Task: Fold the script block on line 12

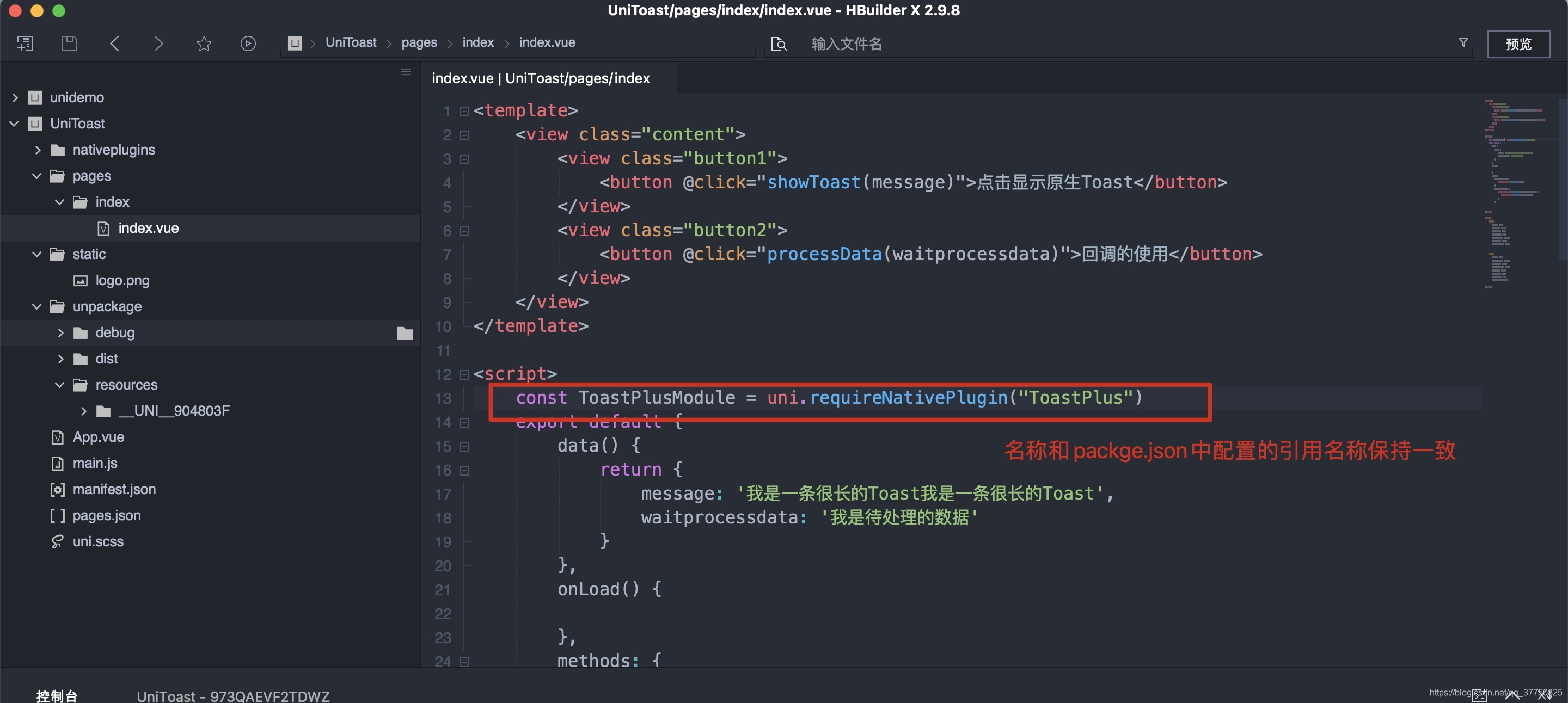Action: click(x=464, y=374)
